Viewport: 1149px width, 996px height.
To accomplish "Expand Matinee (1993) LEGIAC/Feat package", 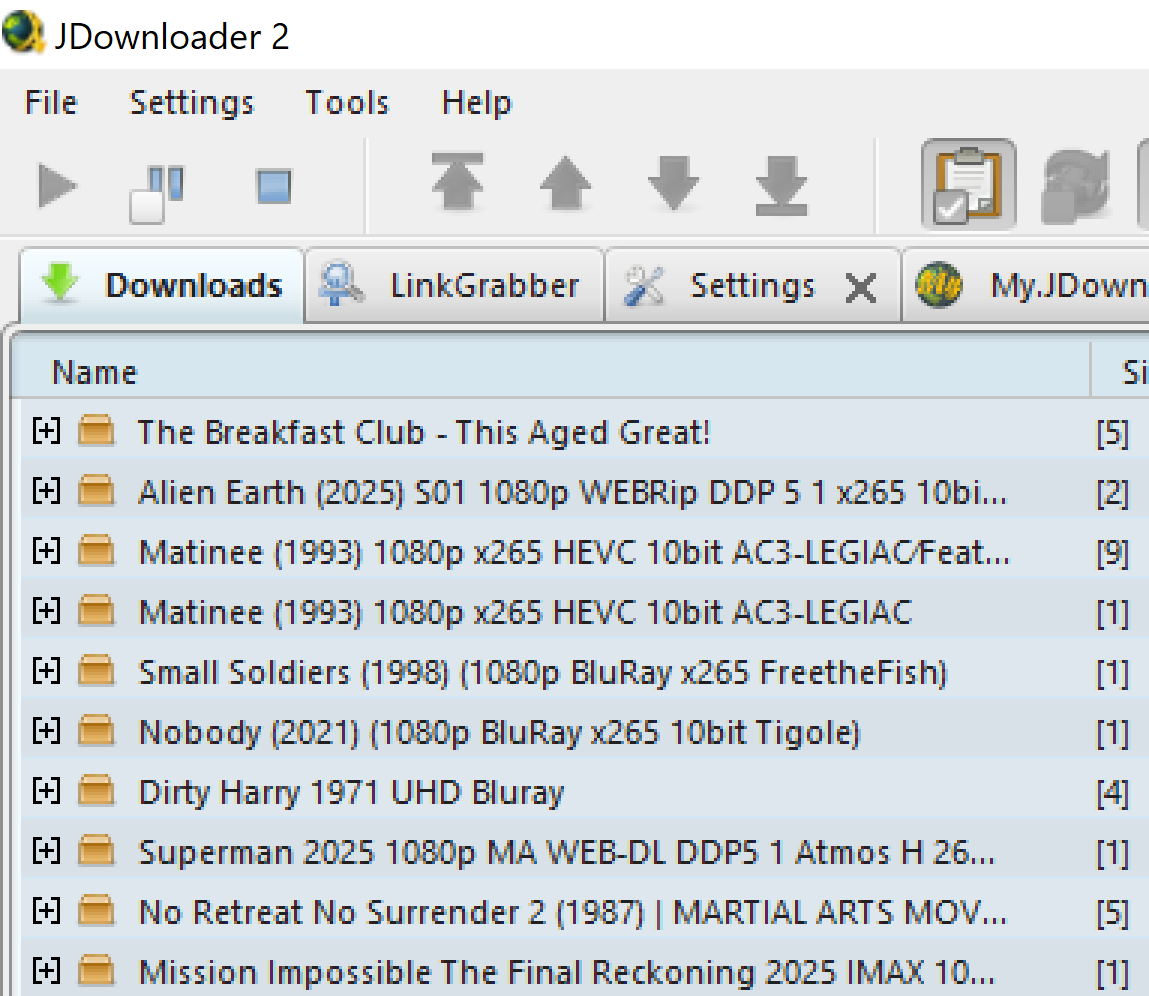I will tap(46, 551).
